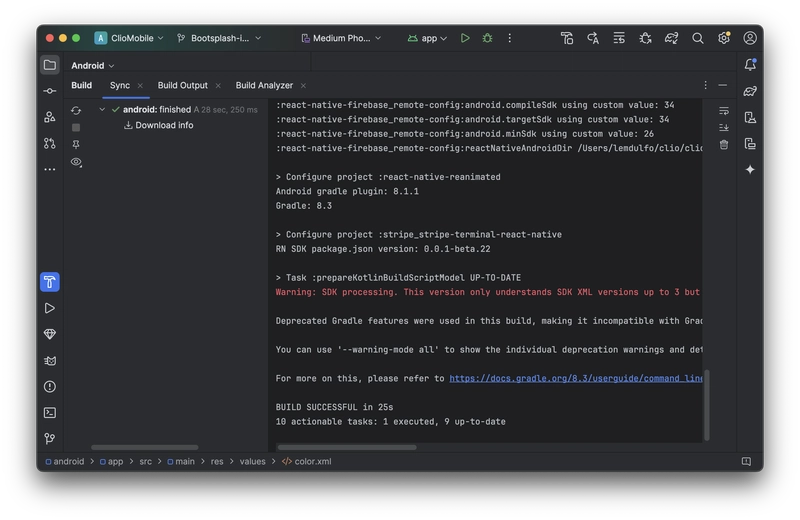Click color.xml breadcrumb in navigation bar
The width and height of the screenshot is (800, 520).
click(307, 461)
